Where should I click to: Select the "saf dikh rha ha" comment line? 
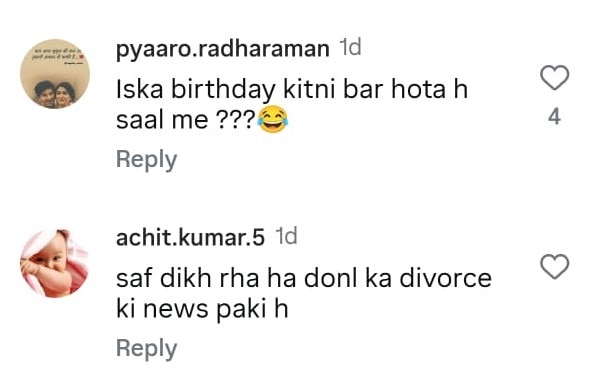coord(304,278)
